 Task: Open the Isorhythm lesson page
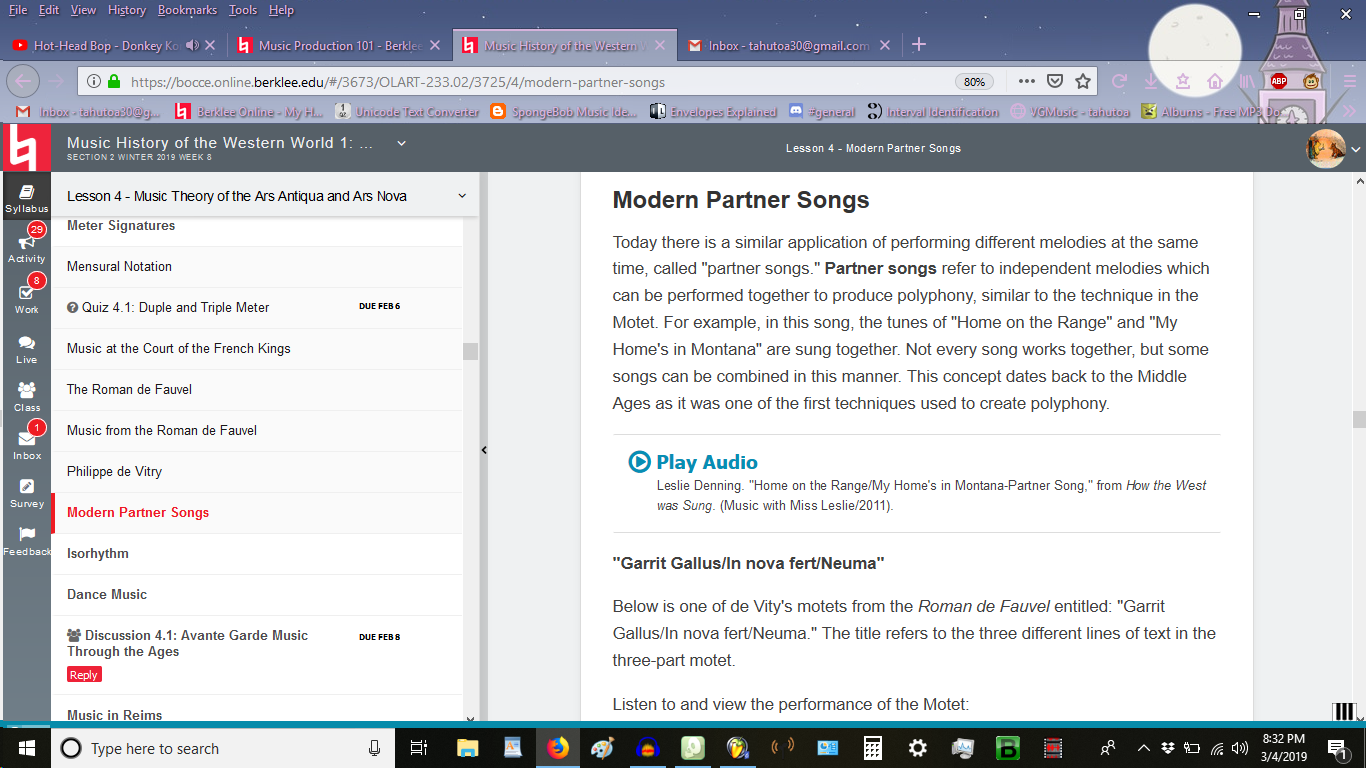click(98, 553)
